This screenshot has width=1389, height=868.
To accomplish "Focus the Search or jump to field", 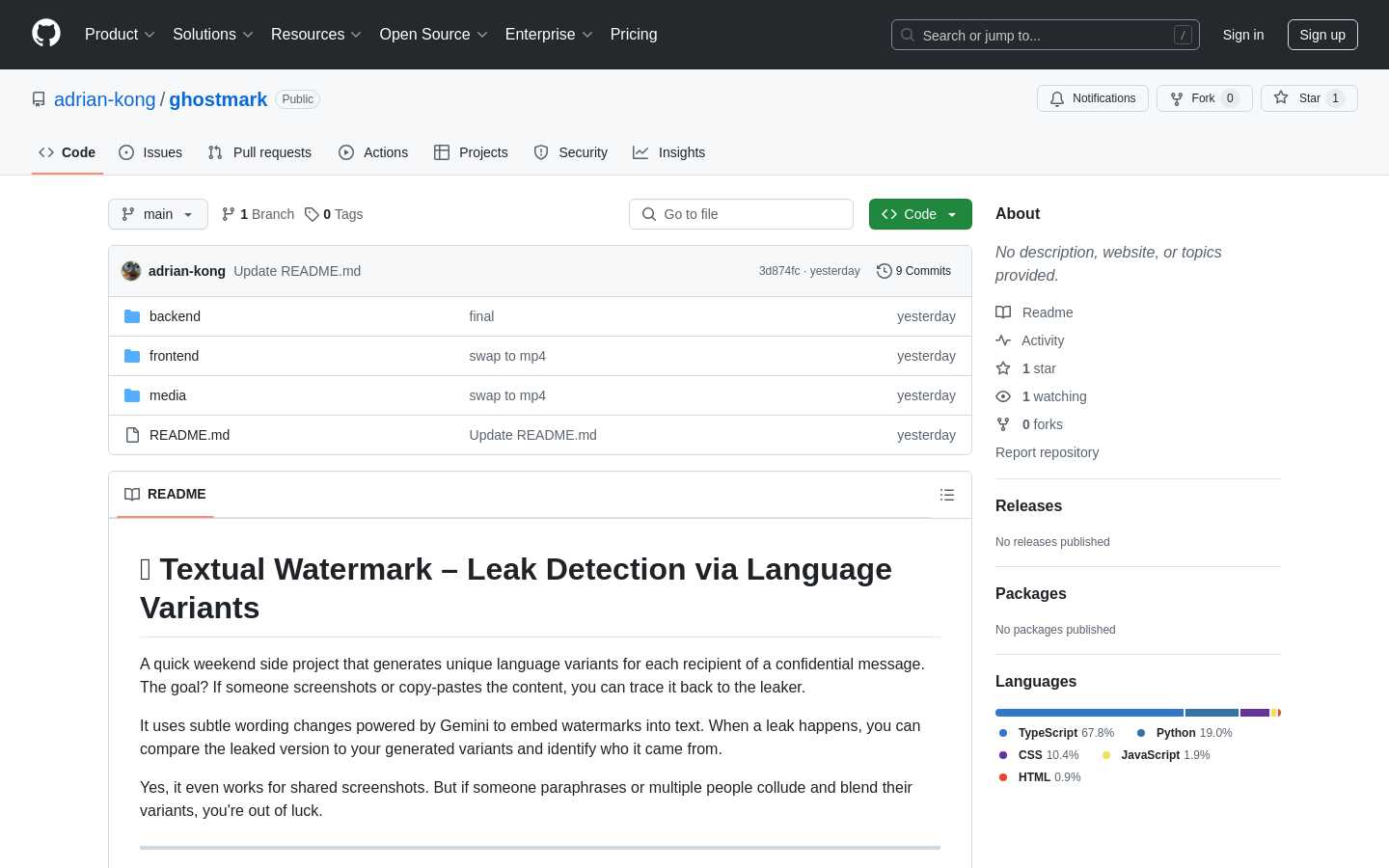I will pyautogui.click(x=1046, y=35).
